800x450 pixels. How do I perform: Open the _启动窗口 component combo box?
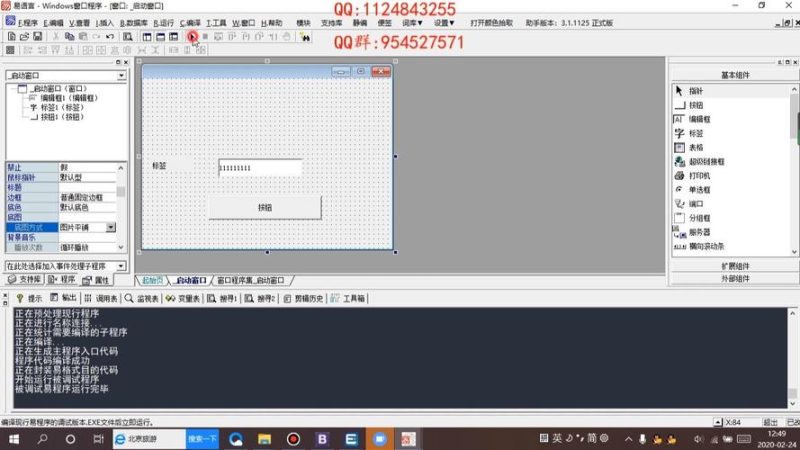(66, 76)
